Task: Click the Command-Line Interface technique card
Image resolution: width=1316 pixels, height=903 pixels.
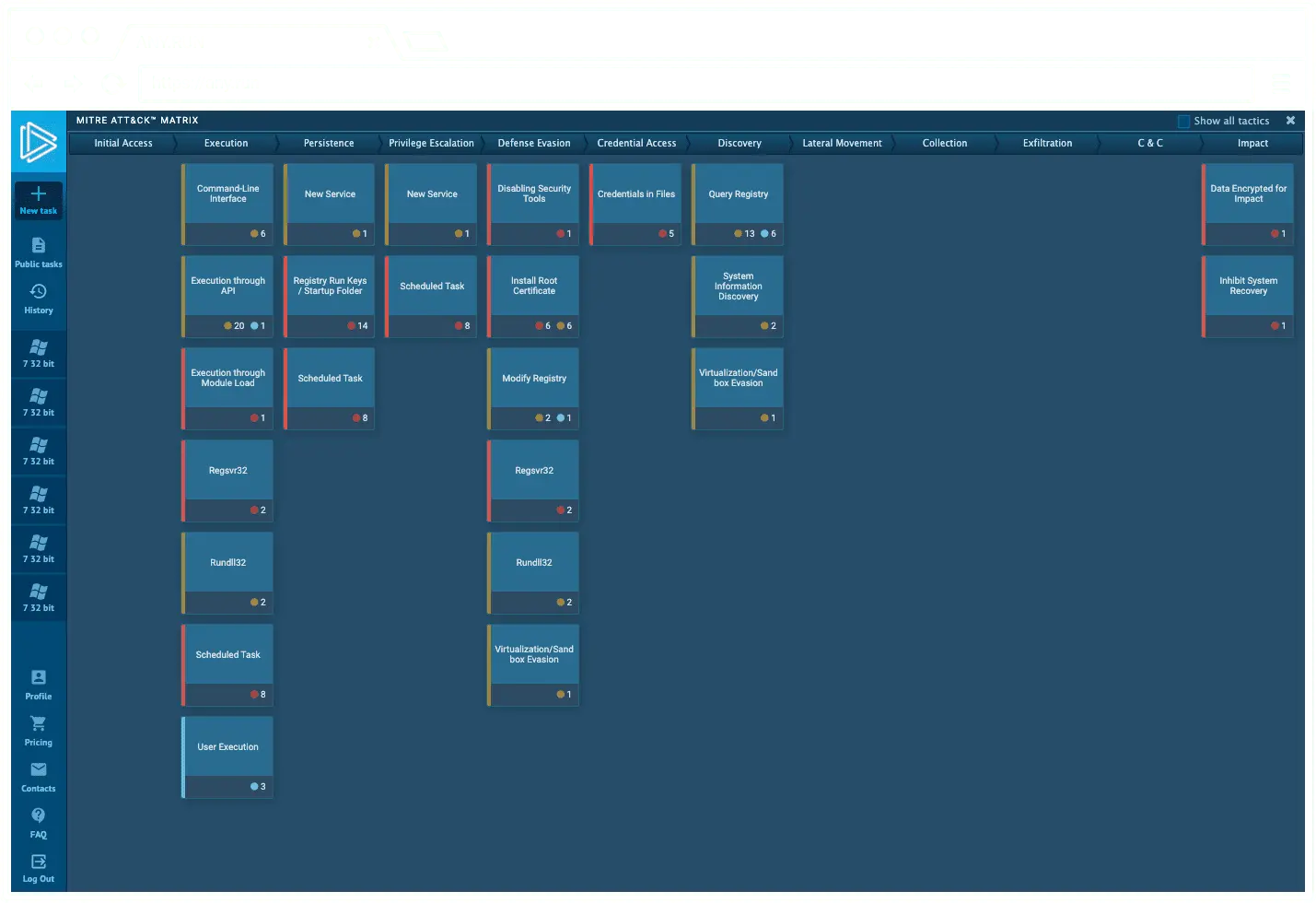Action: 227,194
